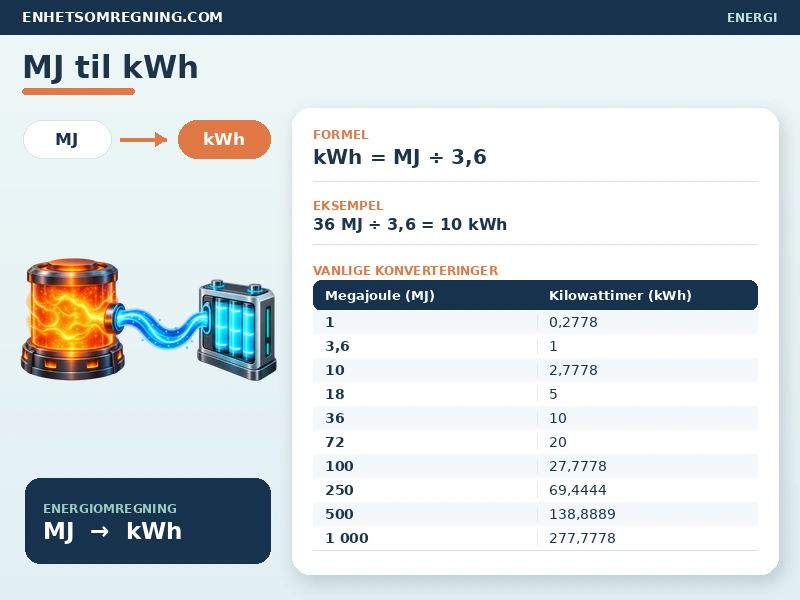Click the VANLIGE KONVERTERINGER heading

point(405,270)
